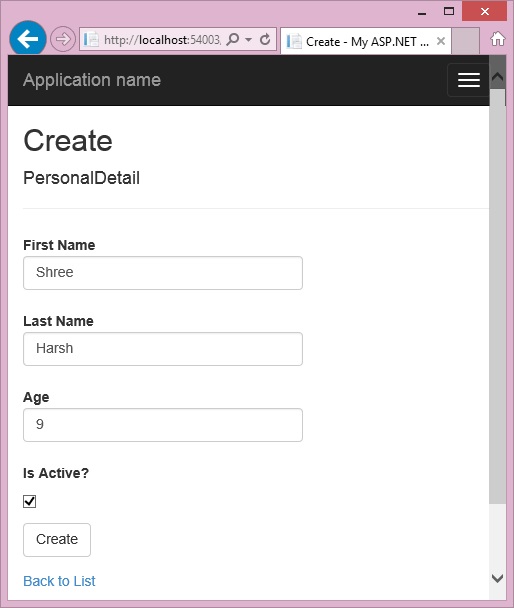
Task: Open the browser home icon
Action: pos(498,39)
